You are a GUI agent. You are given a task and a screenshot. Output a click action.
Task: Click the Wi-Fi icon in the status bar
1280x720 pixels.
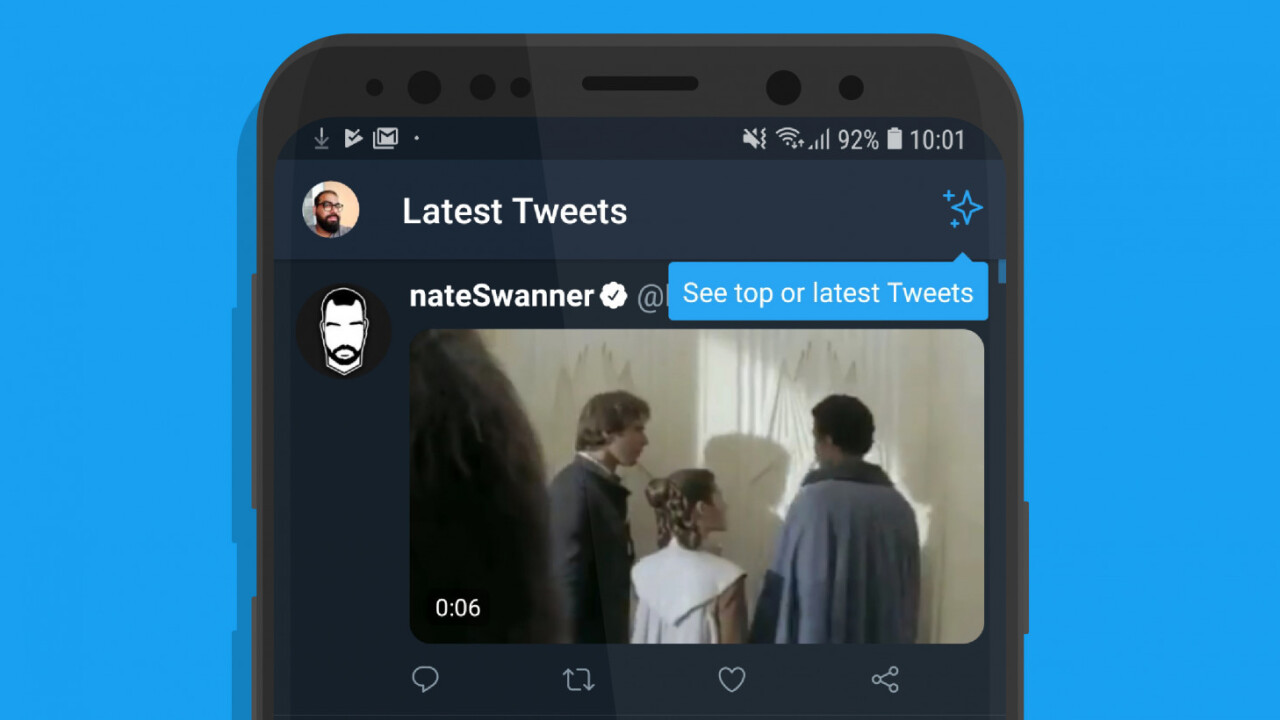[x=791, y=138]
